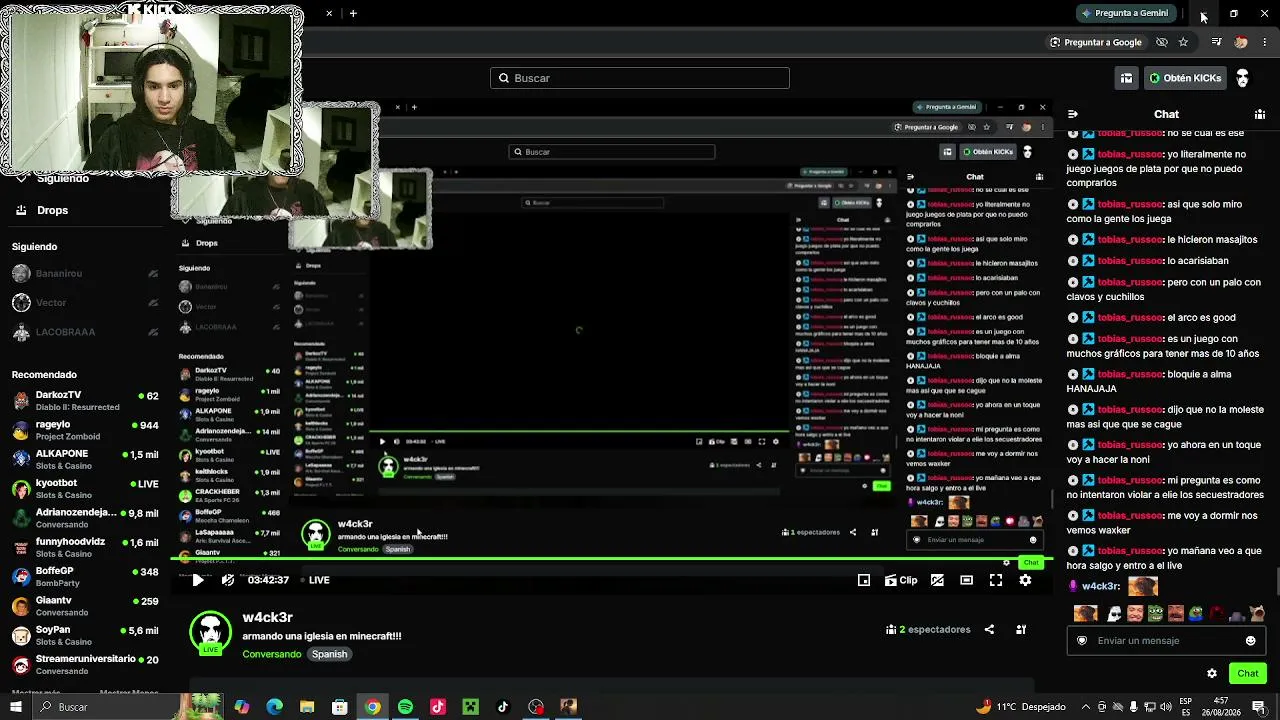Open TikTok from the taskbar
Image resolution: width=1280 pixels, height=720 pixels.
tap(503, 707)
